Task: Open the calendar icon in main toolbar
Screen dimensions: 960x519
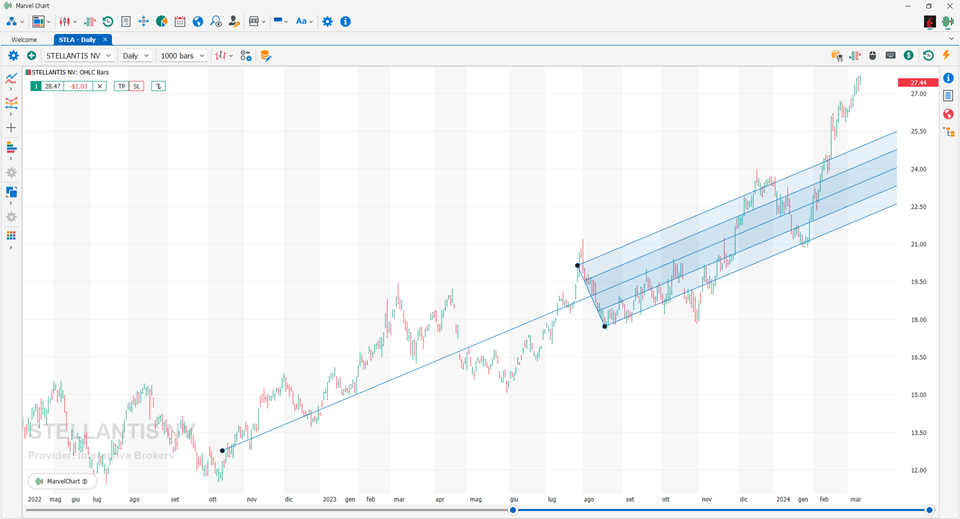Action: pyautogui.click(x=179, y=21)
